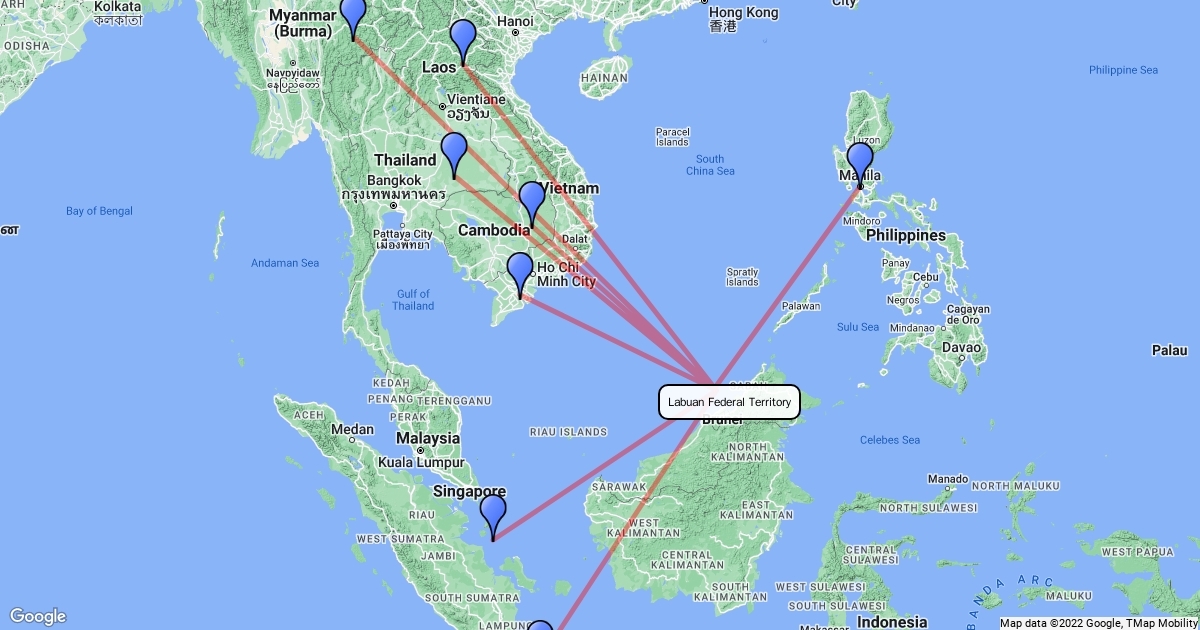Screen dimensions: 1200x630
Task: Click the marker near Ho Chi Minh City
Action: pyautogui.click(x=520, y=275)
